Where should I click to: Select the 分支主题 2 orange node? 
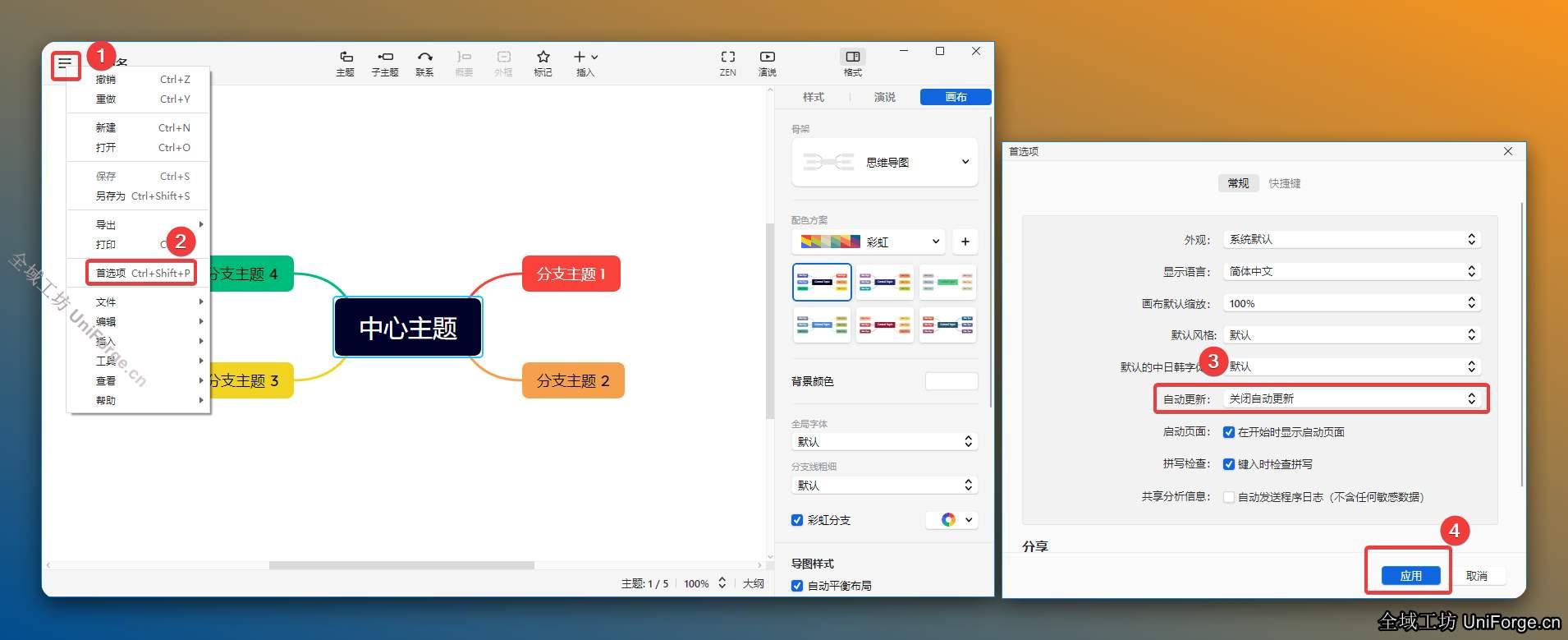(573, 380)
